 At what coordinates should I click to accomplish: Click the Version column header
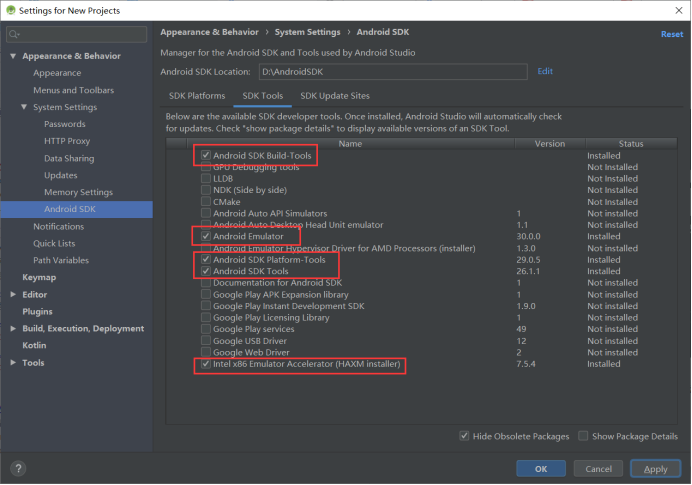point(549,143)
